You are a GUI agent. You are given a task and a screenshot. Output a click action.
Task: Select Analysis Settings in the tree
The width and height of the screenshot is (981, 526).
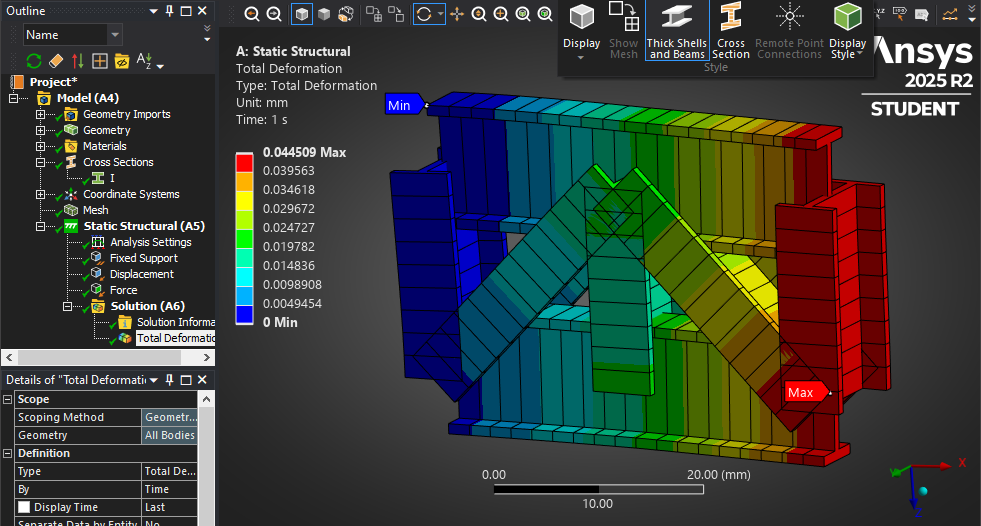(x=150, y=242)
